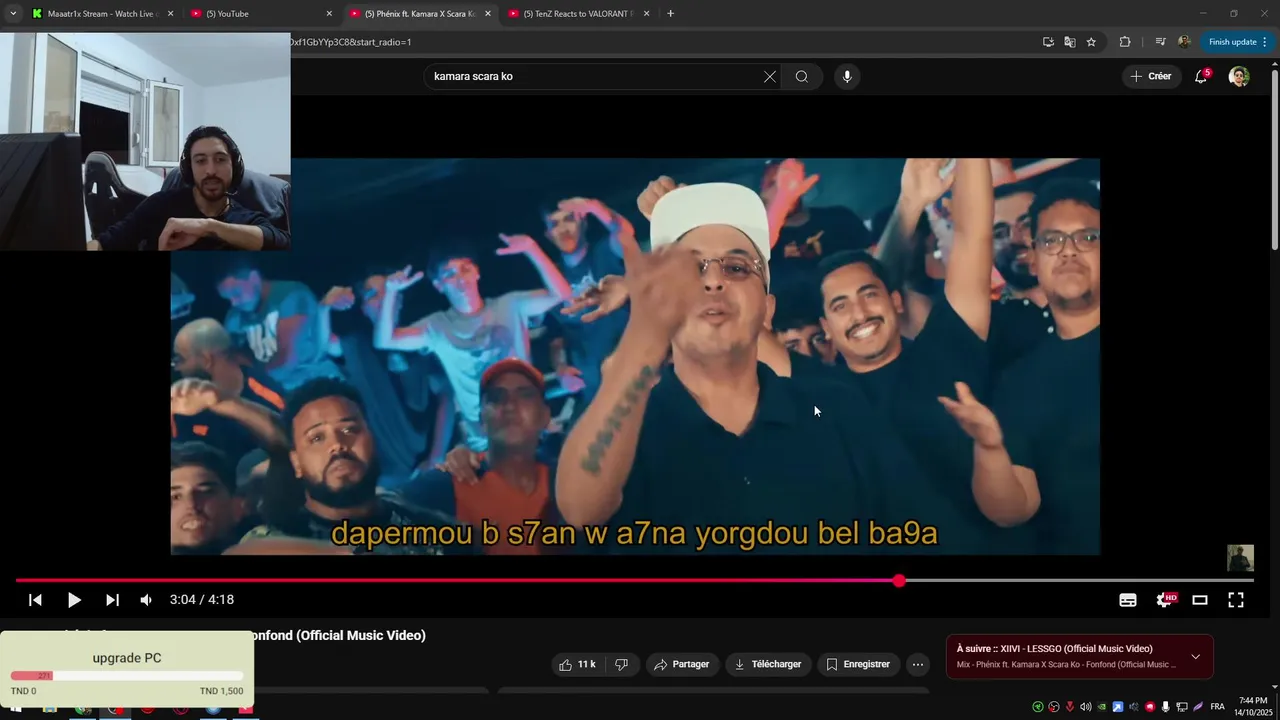Go back to the previous video

[35, 600]
